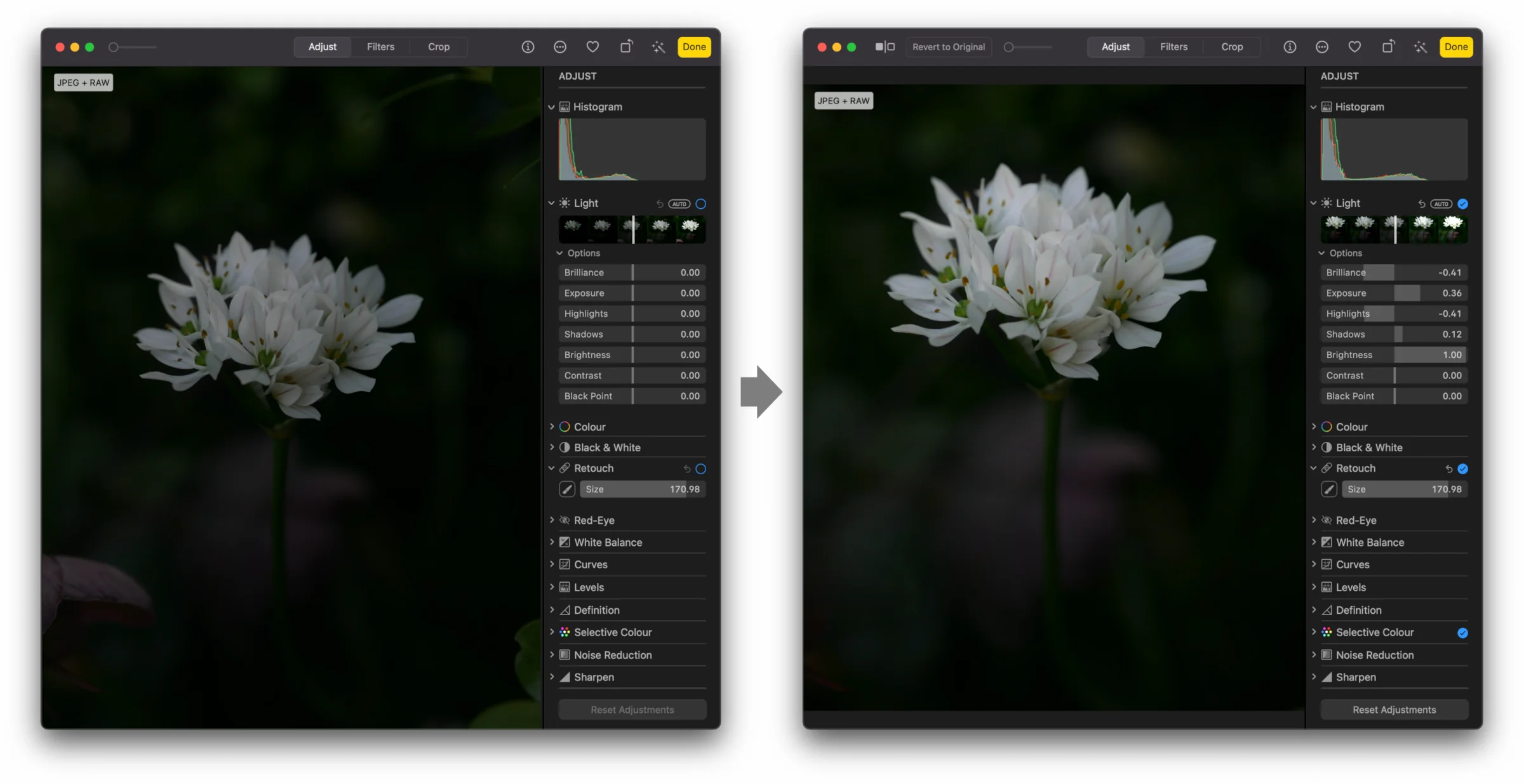The image size is (1524, 784).
Task: Collapse Light section chevron in left window
Action: point(551,203)
